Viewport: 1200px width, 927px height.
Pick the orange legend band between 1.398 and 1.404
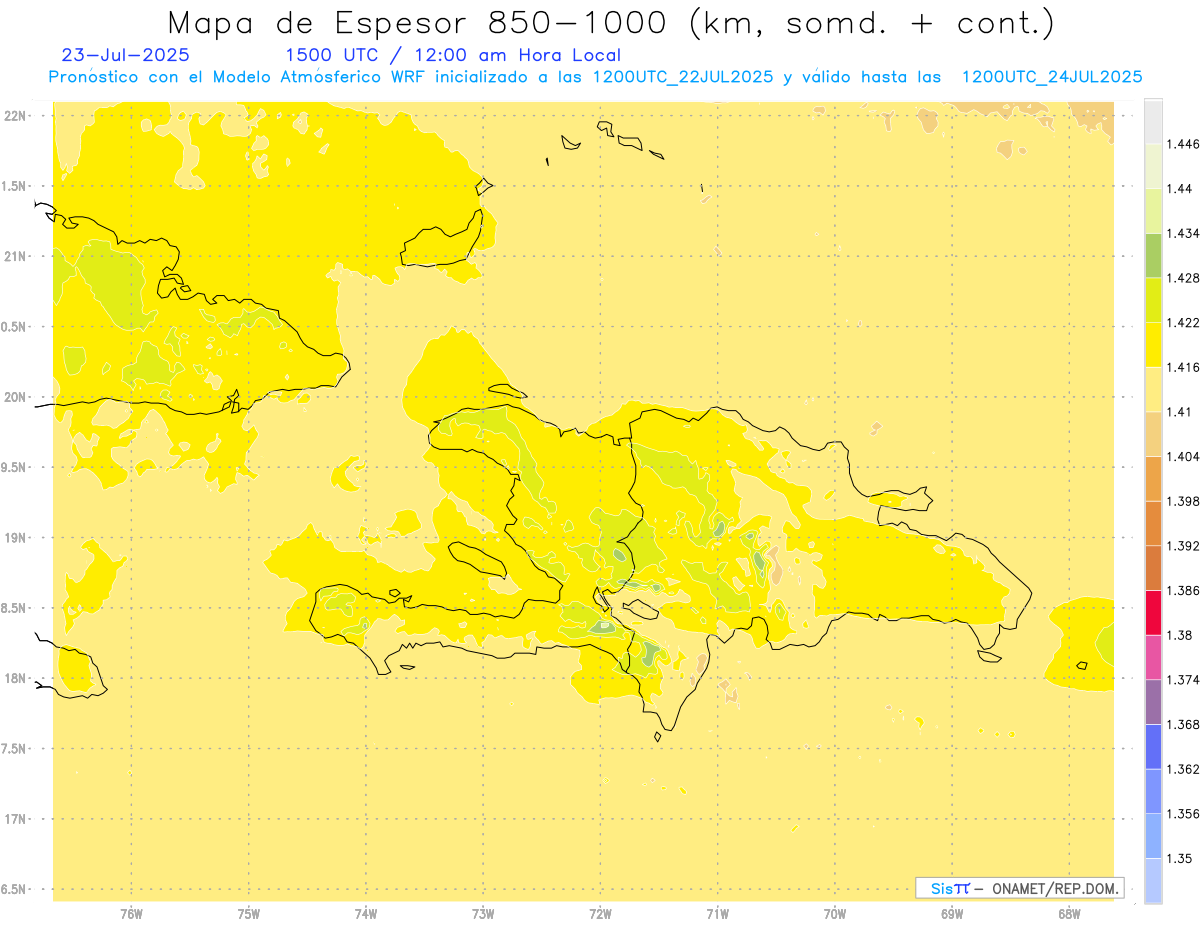click(1153, 479)
